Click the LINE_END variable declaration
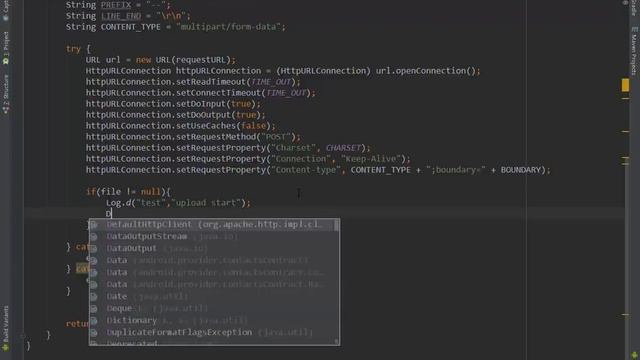Screen dimensions: 640x360 coord(121,16)
